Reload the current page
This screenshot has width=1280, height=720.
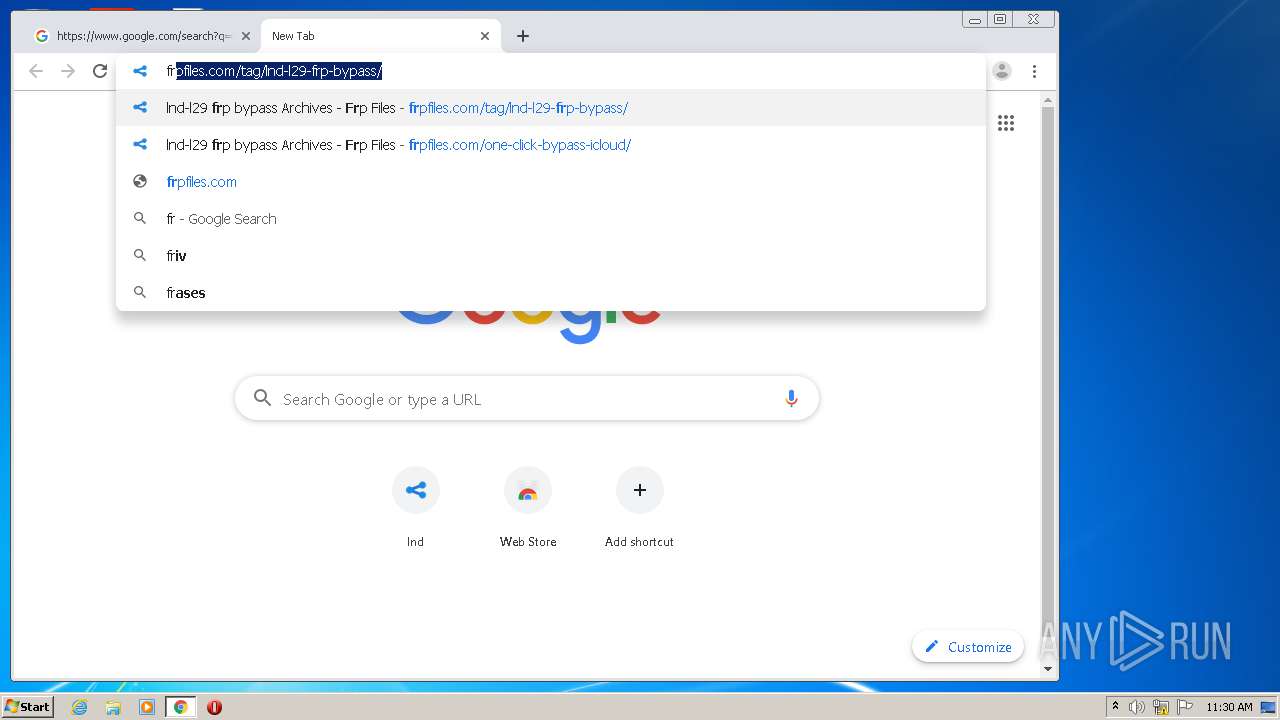pos(100,71)
